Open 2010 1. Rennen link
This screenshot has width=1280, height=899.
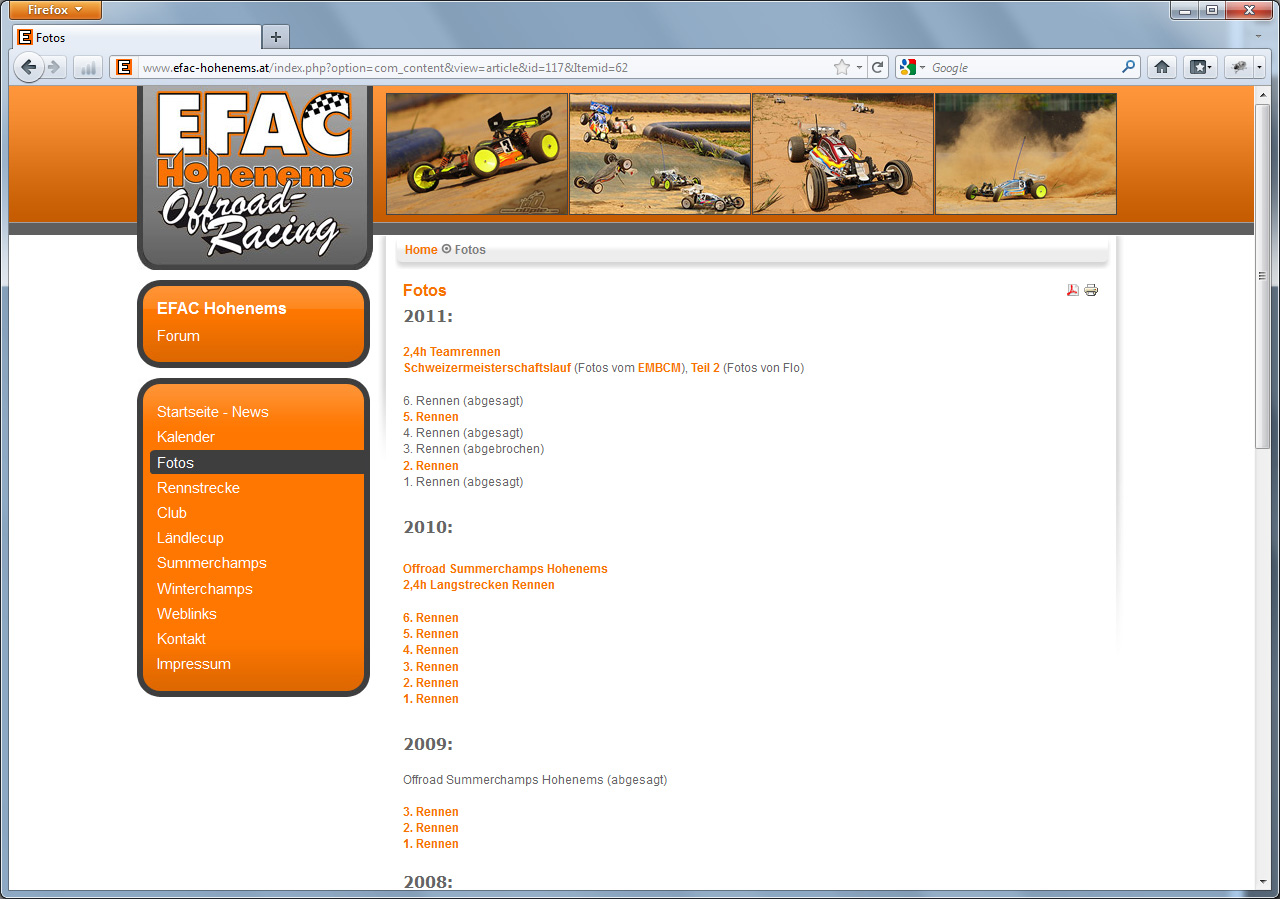(431, 699)
